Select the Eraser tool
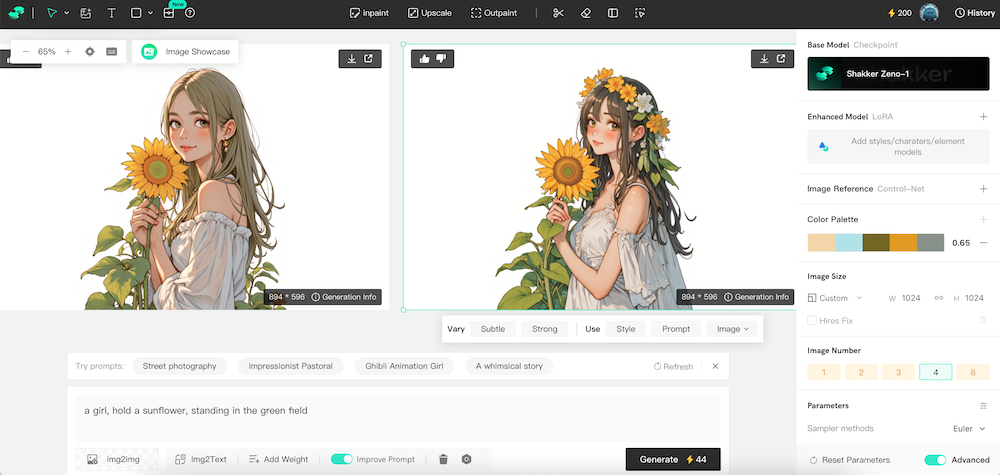The width and height of the screenshot is (1000, 475). coord(586,13)
